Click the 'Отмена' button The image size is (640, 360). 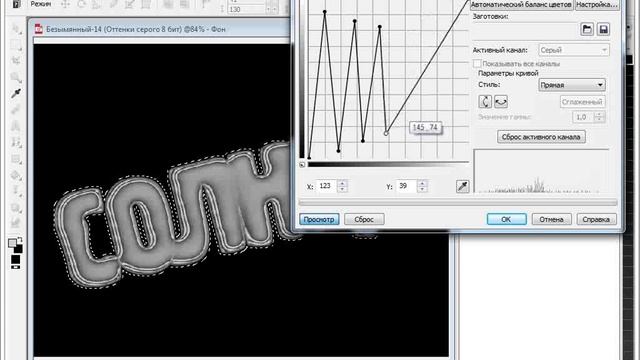[551, 219]
